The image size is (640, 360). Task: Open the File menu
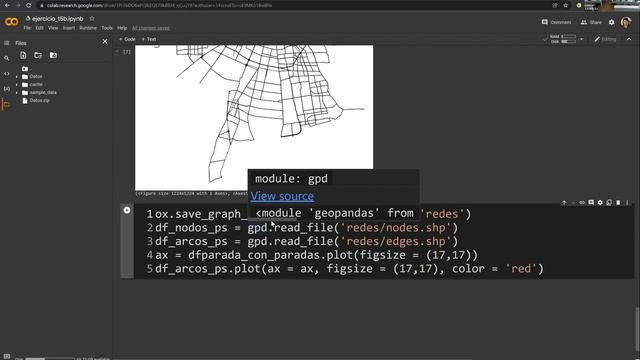click(x=27, y=28)
